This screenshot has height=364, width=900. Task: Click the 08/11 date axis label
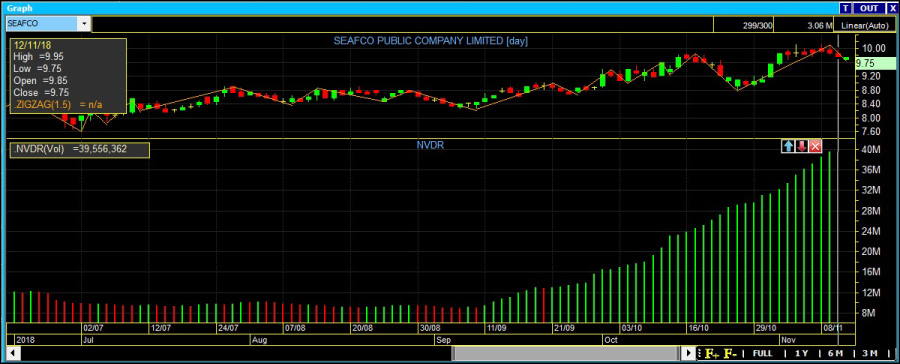(x=832, y=328)
